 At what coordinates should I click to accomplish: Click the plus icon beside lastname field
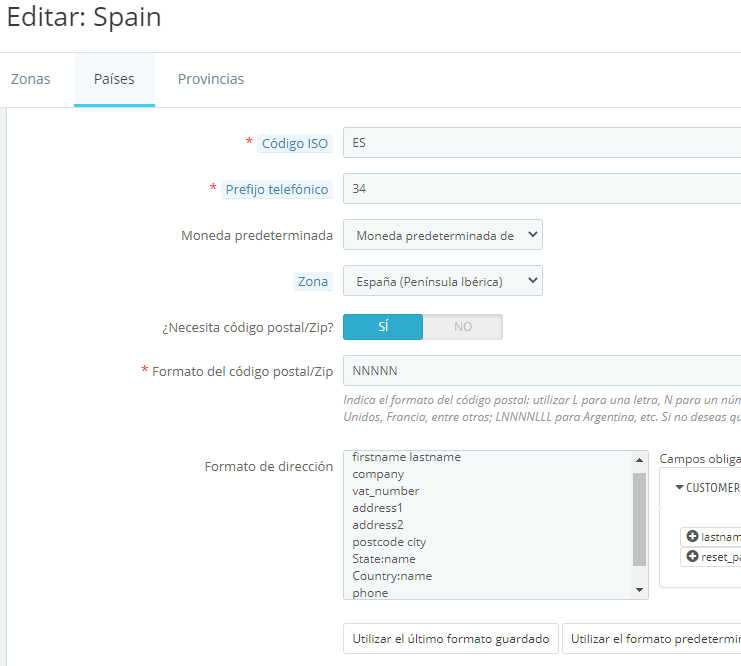tap(692, 536)
